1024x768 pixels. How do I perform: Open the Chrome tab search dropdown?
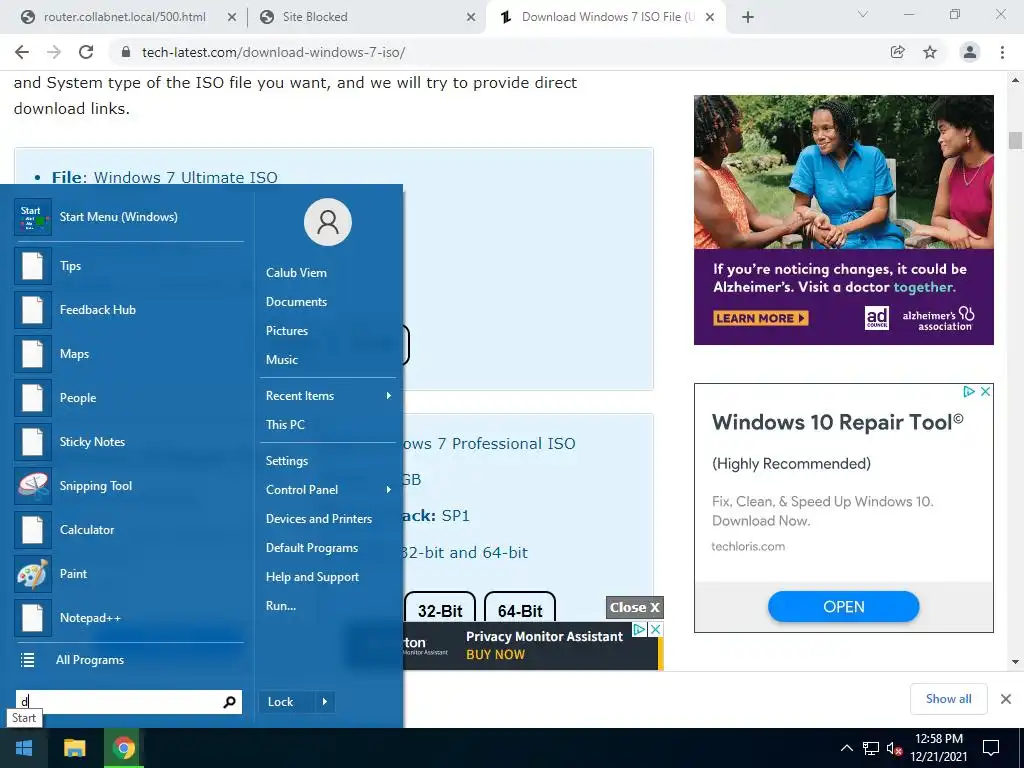pyautogui.click(x=863, y=14)
